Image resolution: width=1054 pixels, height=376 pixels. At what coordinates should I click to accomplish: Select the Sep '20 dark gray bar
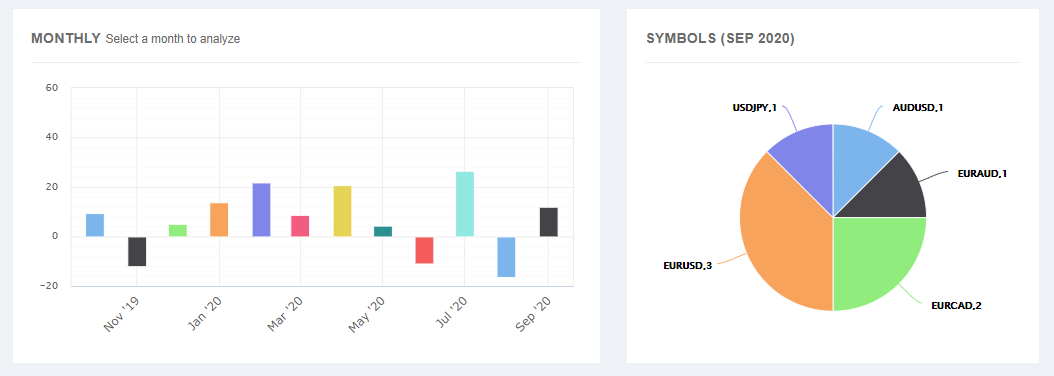click(549, 222)
